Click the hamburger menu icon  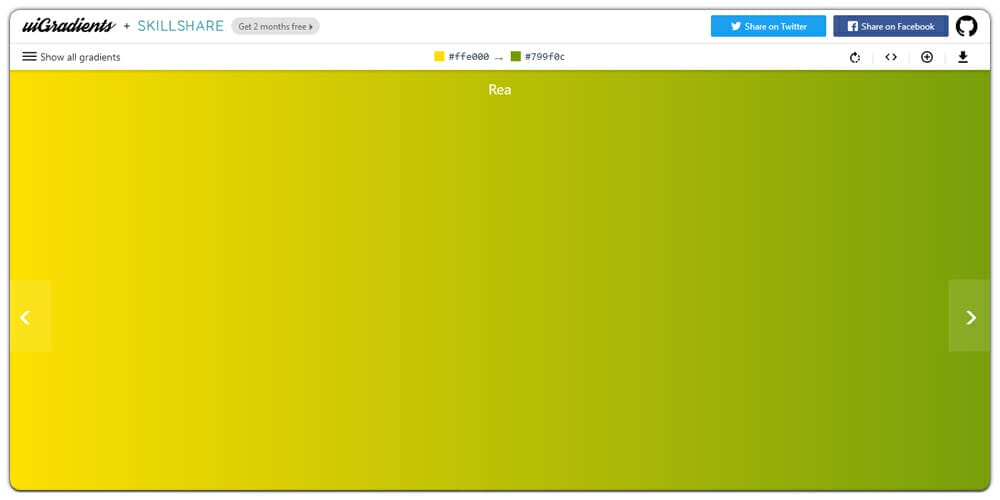click(x=29, y=57)
